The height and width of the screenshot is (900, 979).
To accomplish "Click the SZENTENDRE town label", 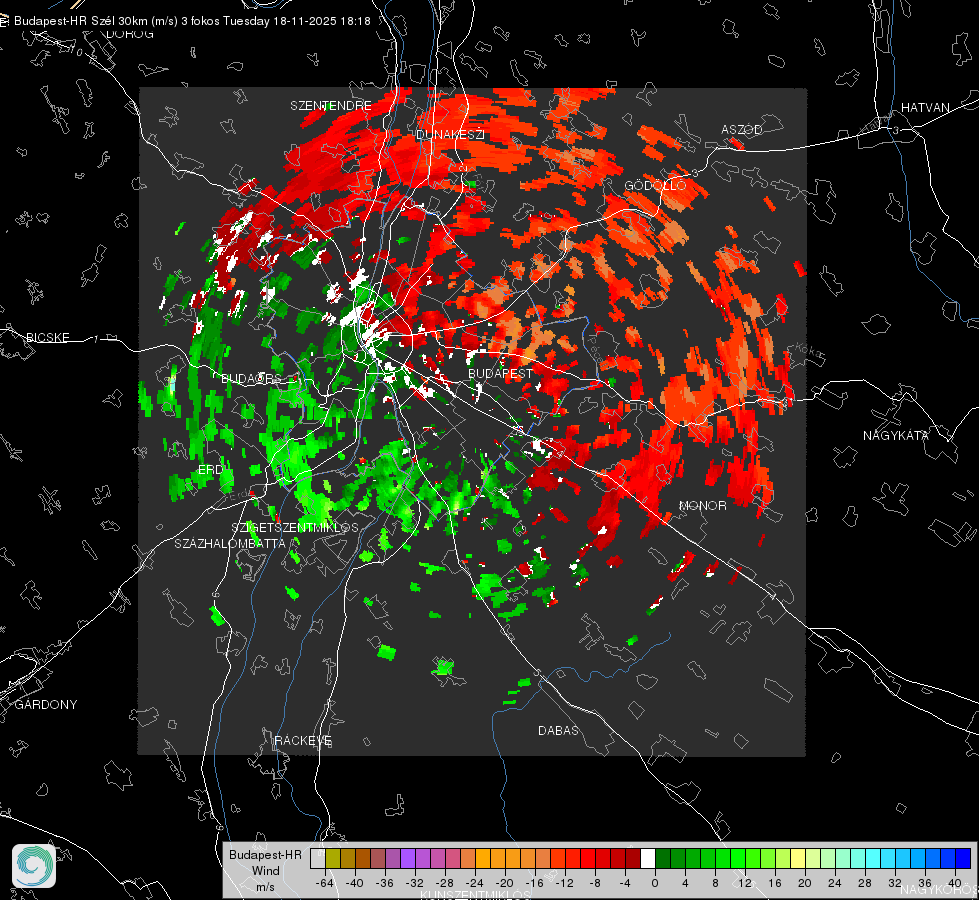I will (x=331, y=106).
